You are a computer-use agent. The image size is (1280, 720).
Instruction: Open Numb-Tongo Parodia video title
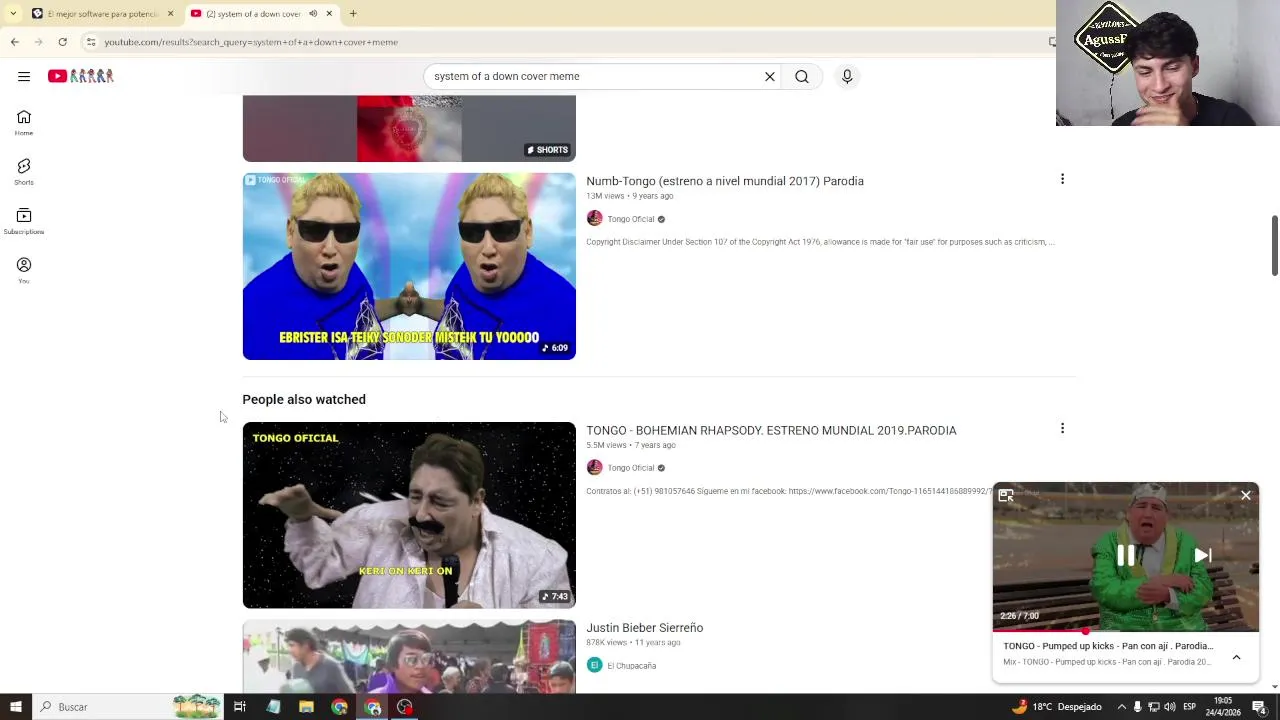[x=725, y=181]
